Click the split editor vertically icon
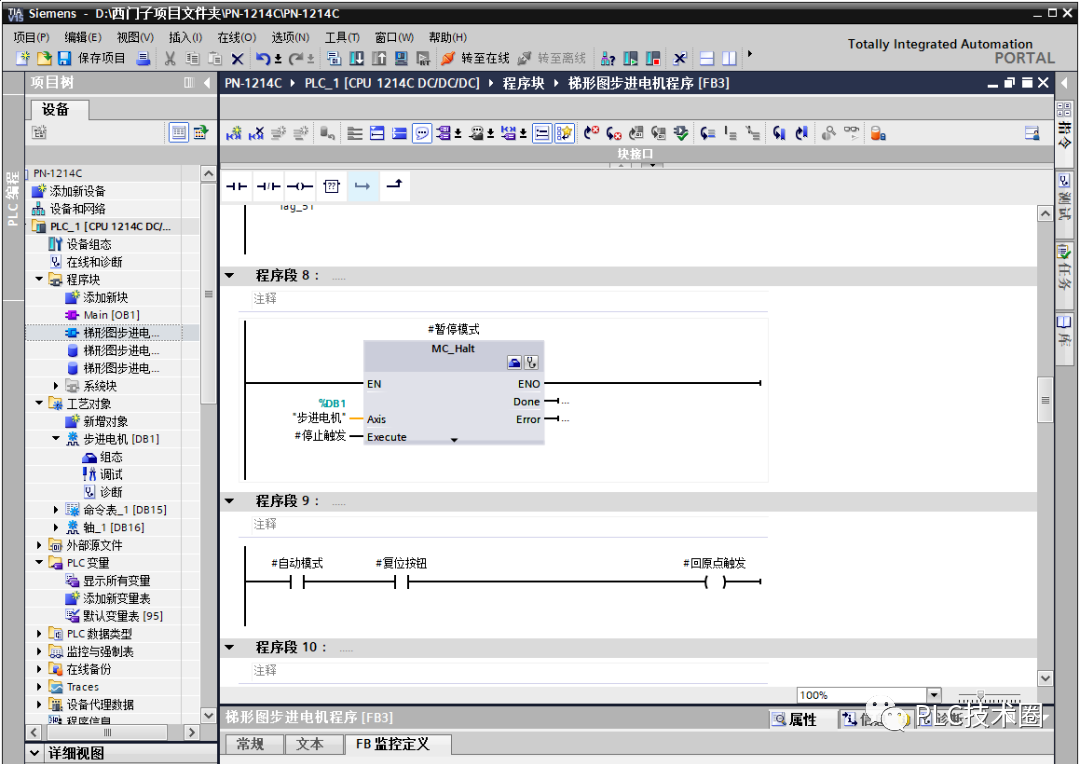1080x764 pixels. click(x=729, y=59)
